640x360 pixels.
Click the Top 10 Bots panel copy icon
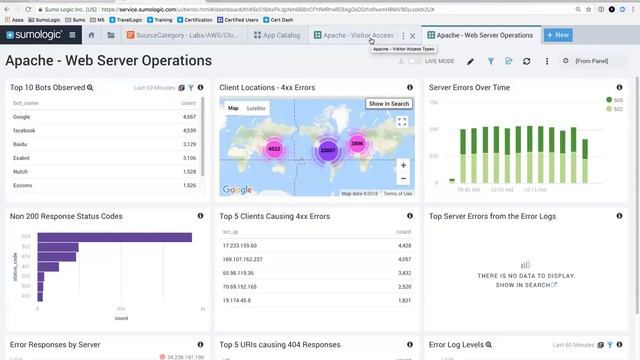point(181,88)
